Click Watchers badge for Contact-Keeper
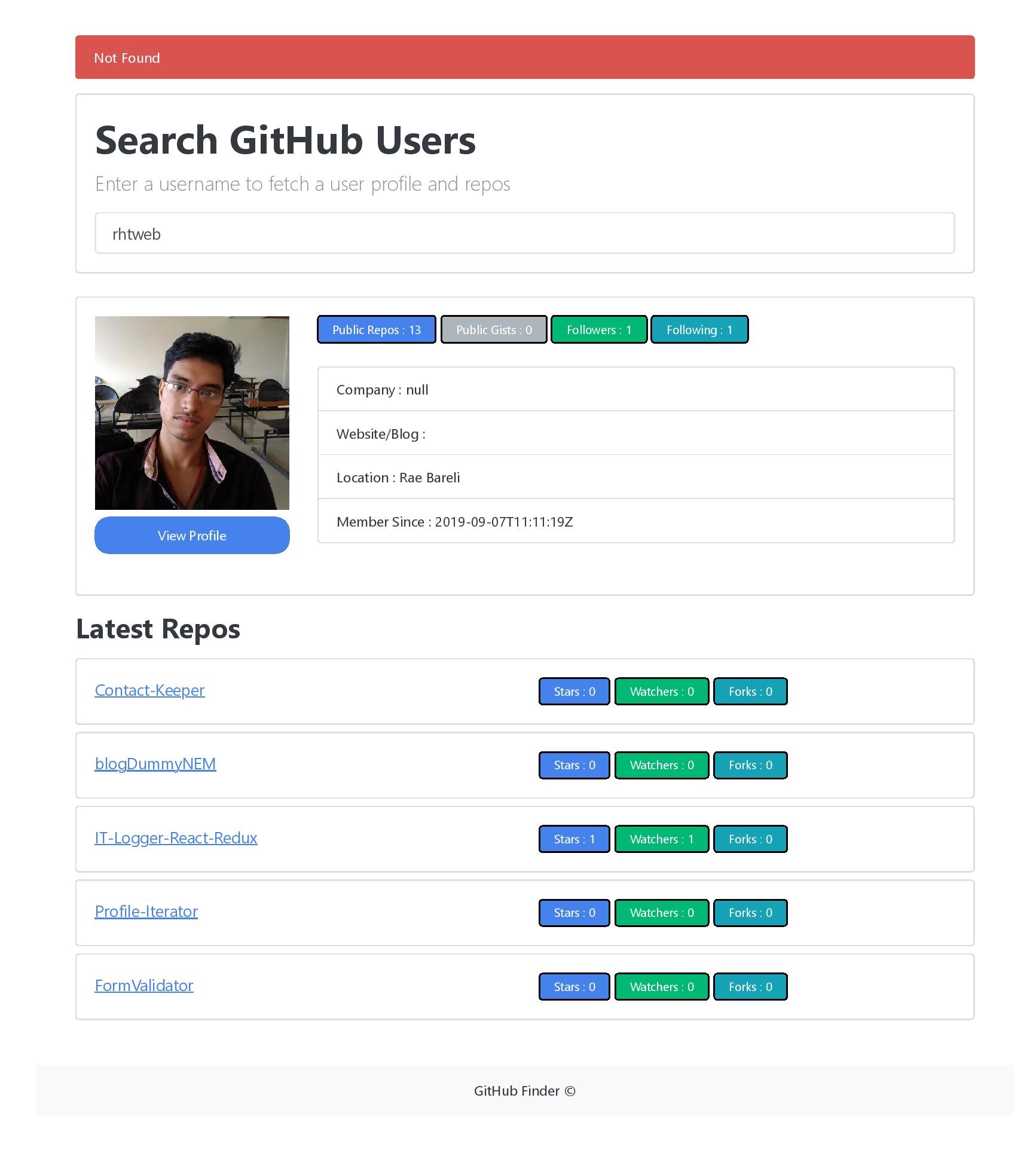This screenshot has width=1036, height=1156. [662, 692]
